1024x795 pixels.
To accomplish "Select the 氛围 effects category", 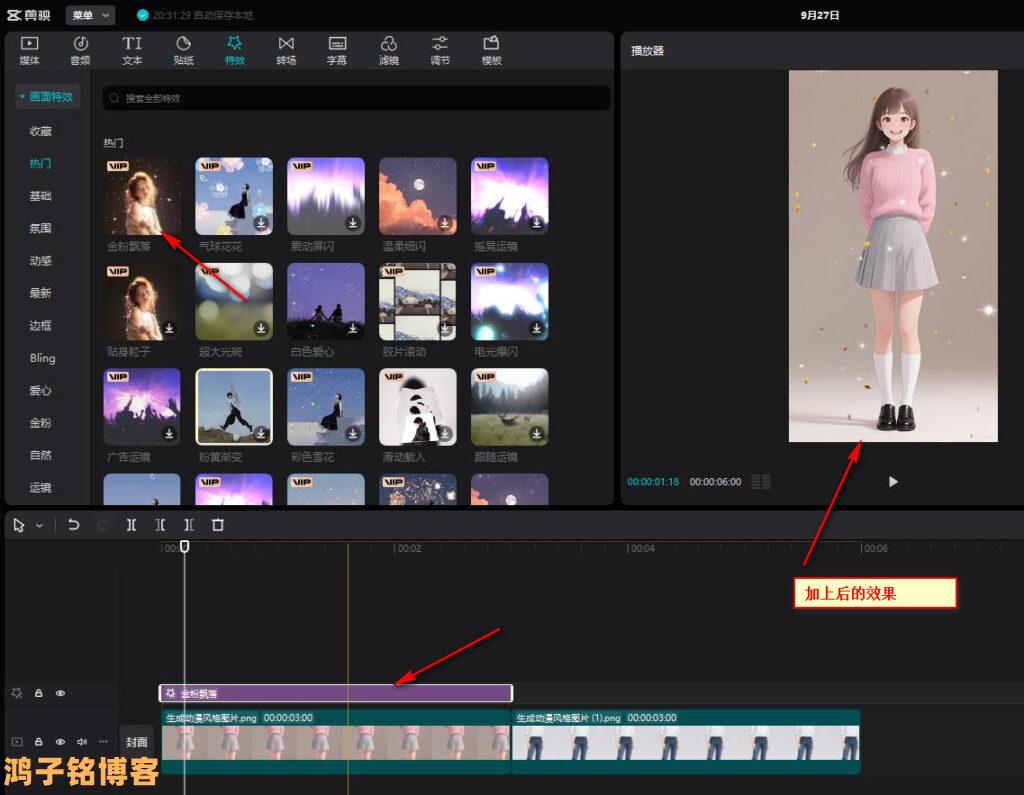I will [x=40, y=228].
